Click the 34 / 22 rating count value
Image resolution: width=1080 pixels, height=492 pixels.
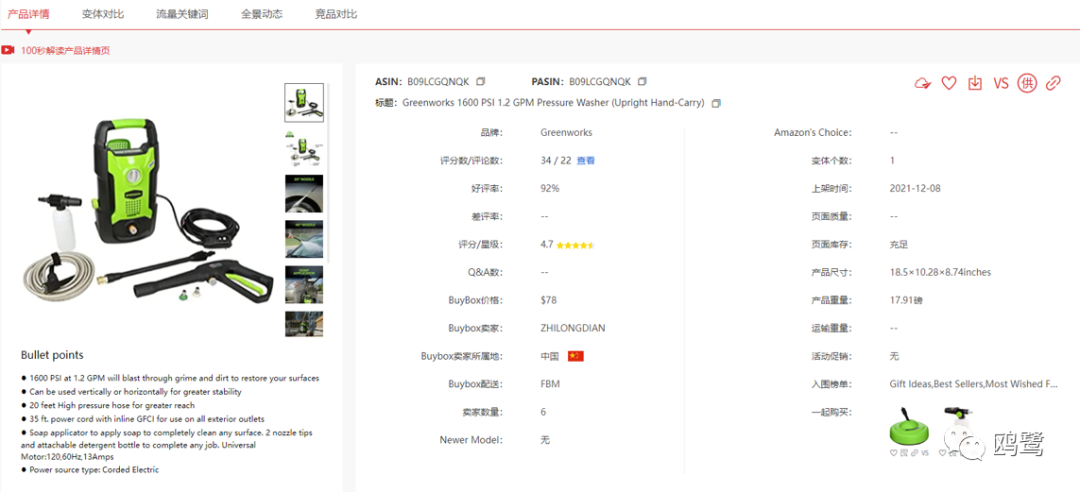coord(556,161)
